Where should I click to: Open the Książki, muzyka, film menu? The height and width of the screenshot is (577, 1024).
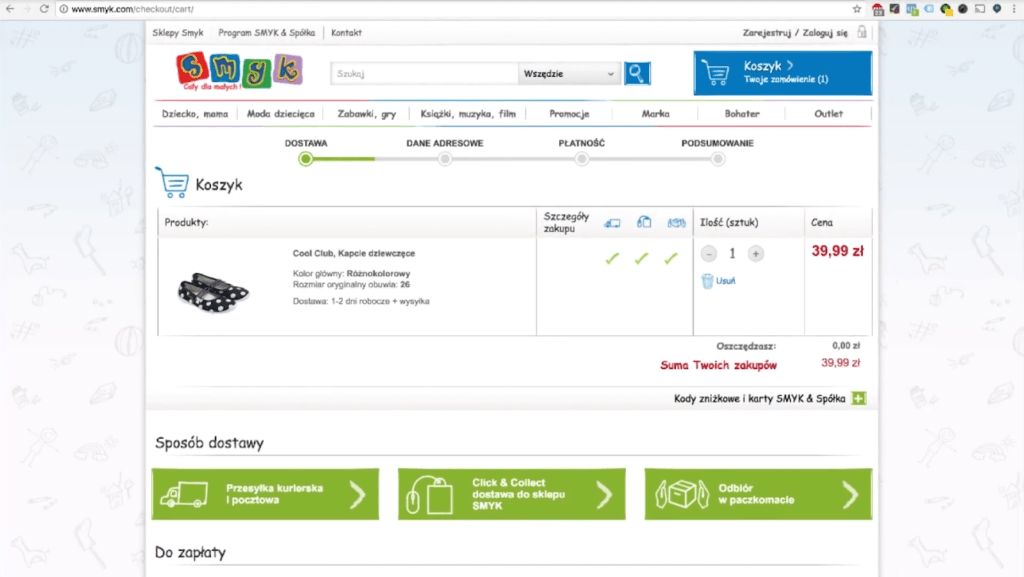(468, 114)
